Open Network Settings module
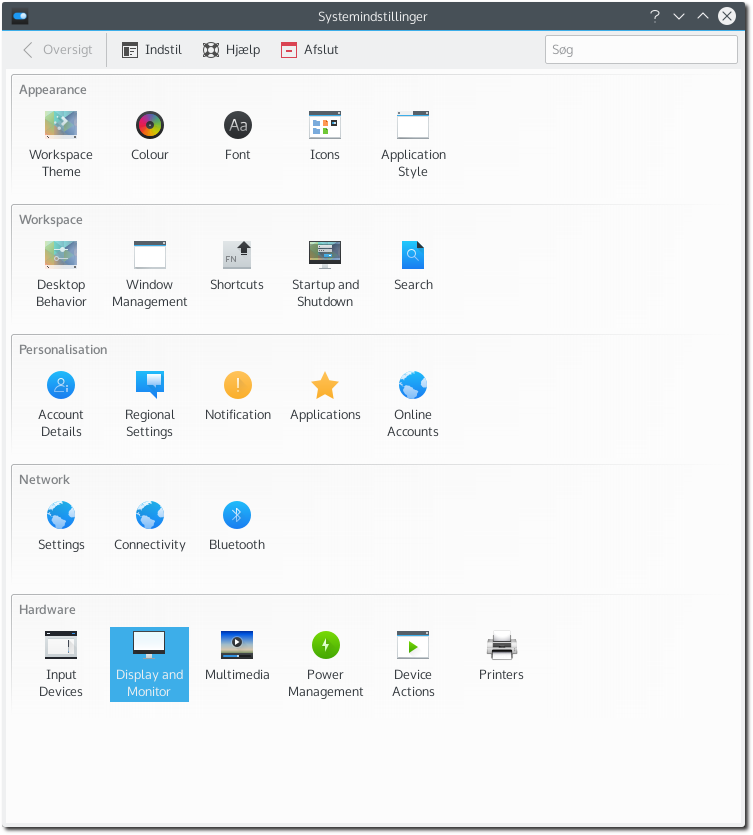The image size is (753, 835). (61, 526)
